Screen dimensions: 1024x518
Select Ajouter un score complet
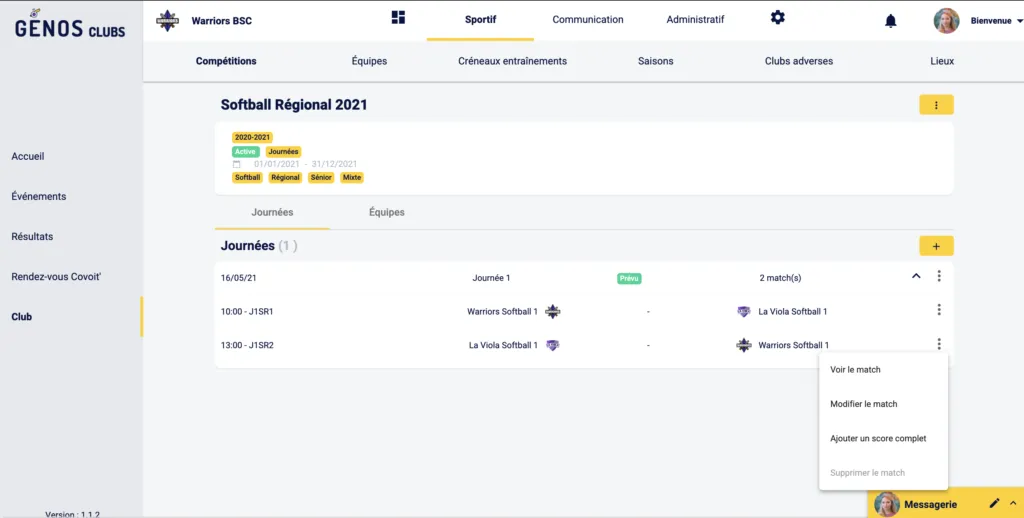[x=878, y=439]
